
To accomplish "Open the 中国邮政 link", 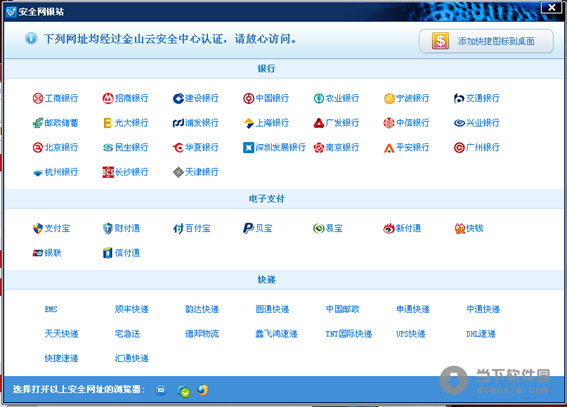I will (342, 309).
